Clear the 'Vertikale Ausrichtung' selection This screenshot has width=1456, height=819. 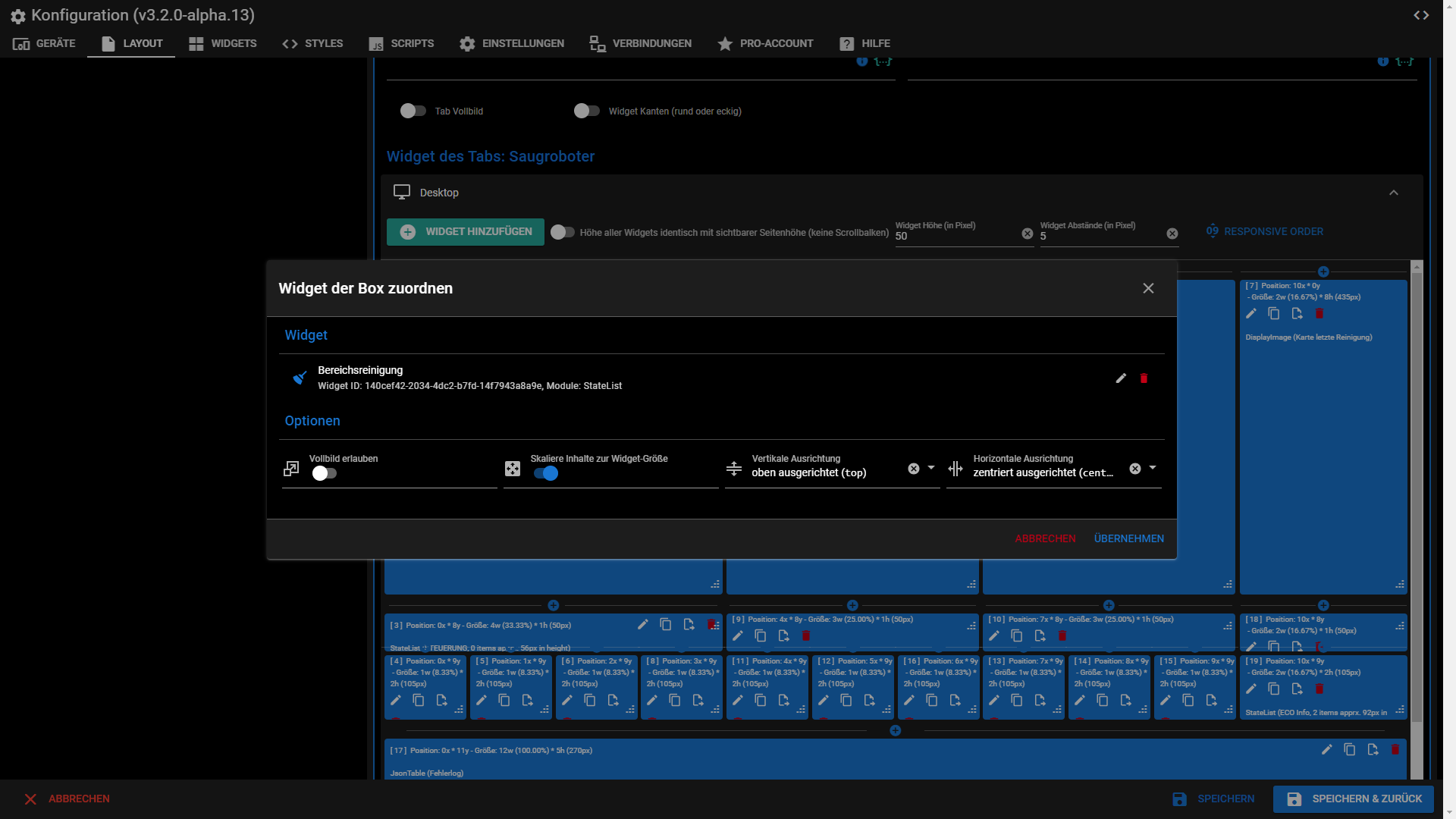(914, 469)
